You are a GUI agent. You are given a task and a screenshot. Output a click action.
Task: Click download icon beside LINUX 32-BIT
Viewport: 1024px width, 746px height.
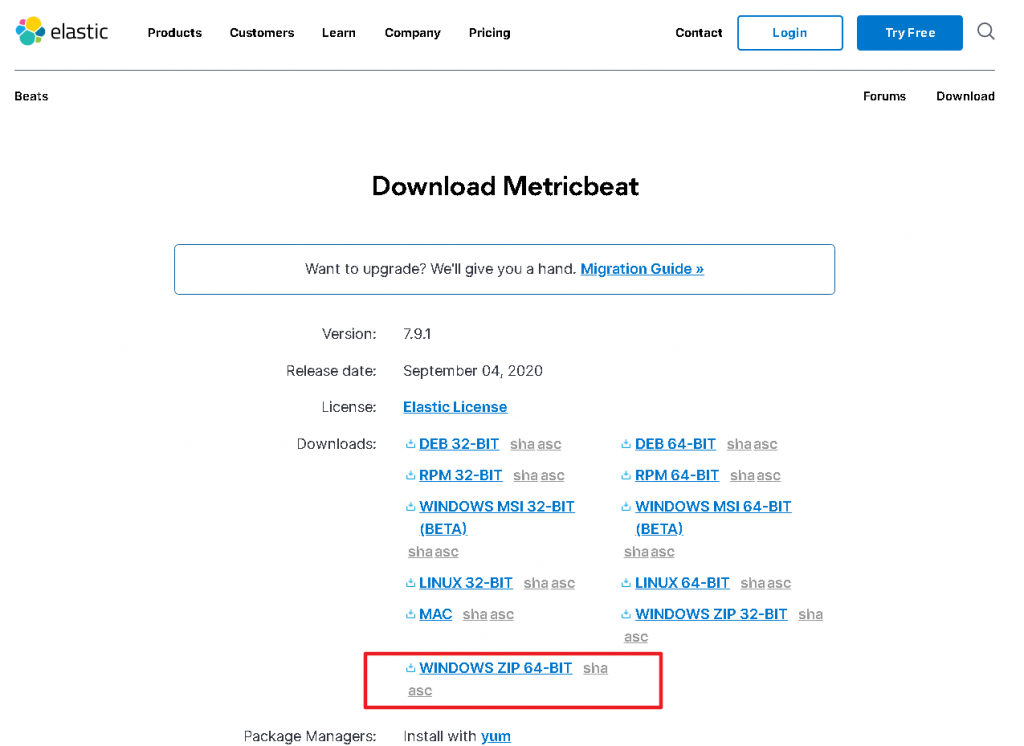click(x=410, y=583)
